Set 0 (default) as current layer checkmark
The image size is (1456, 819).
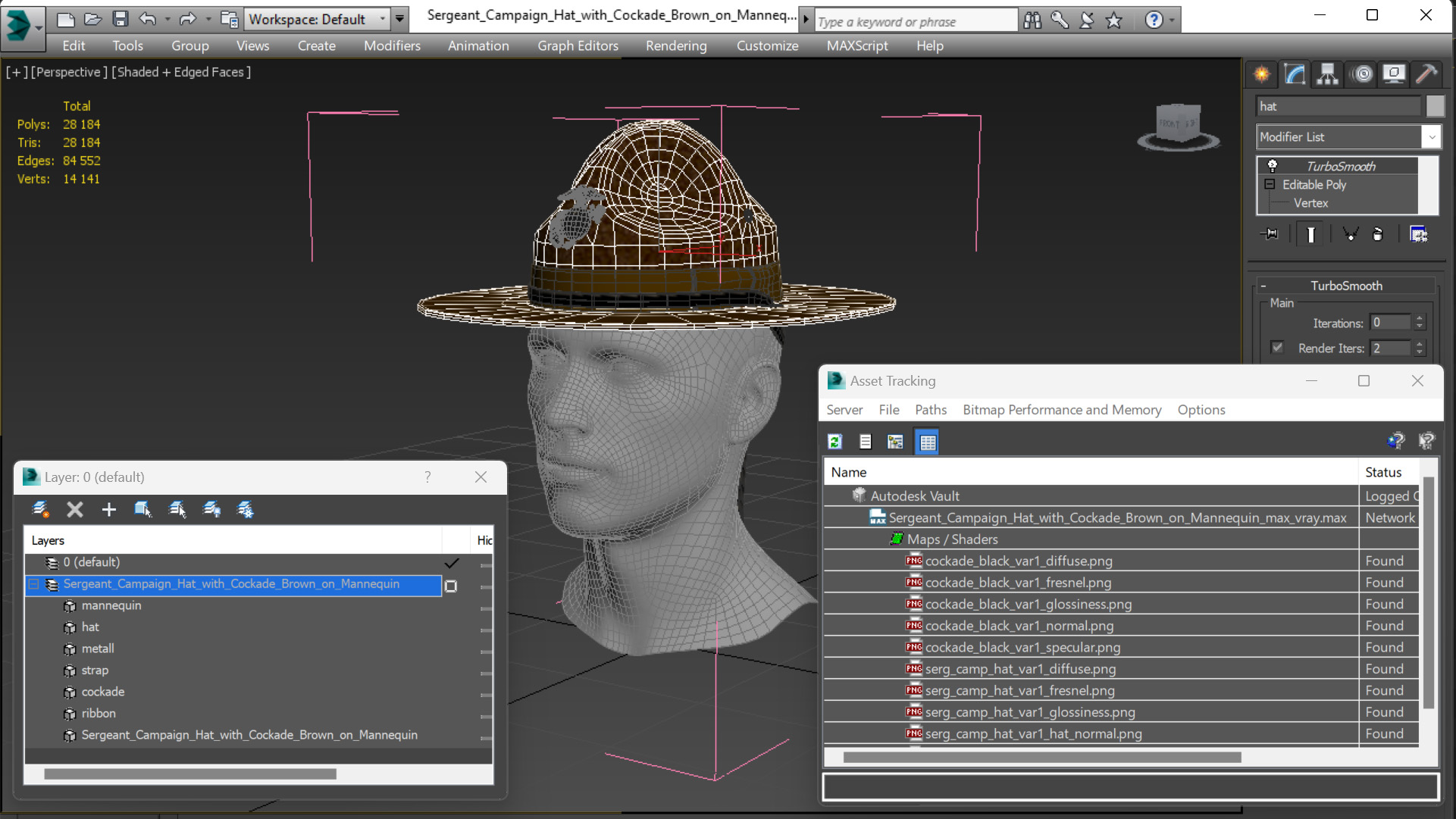click(x=452, y=562)
